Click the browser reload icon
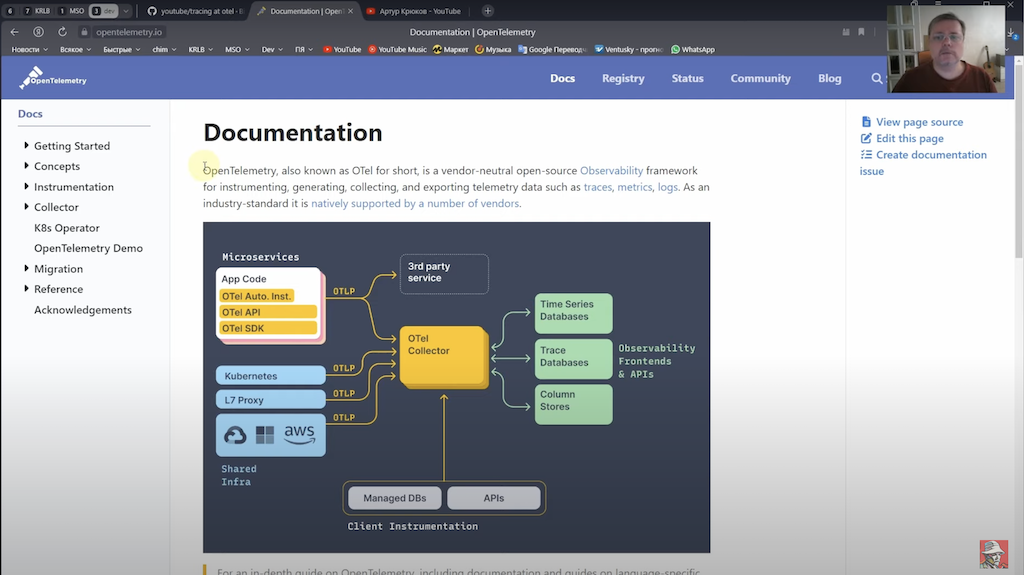Screen dimensions: 1024x575 [x=62, y=31]
